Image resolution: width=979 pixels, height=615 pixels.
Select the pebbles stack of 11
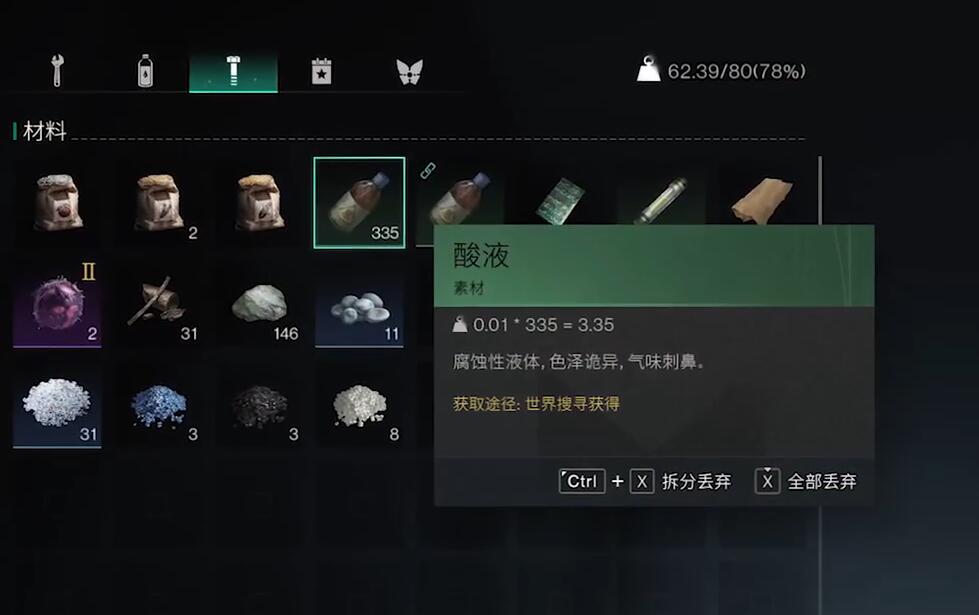(x=359, y=303)
